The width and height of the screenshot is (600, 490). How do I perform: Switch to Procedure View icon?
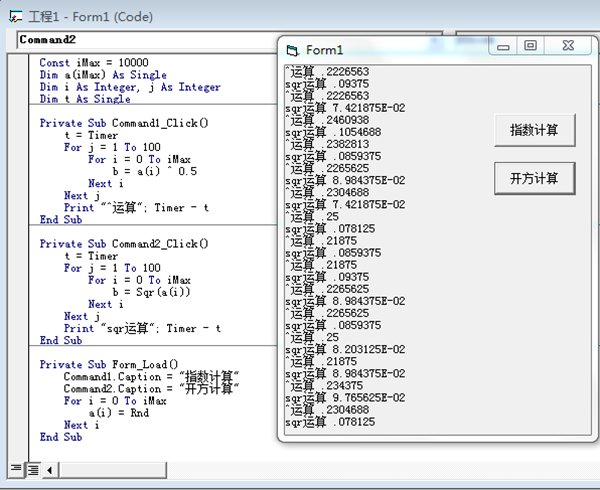pyautogui.click(x=16, y=469)
